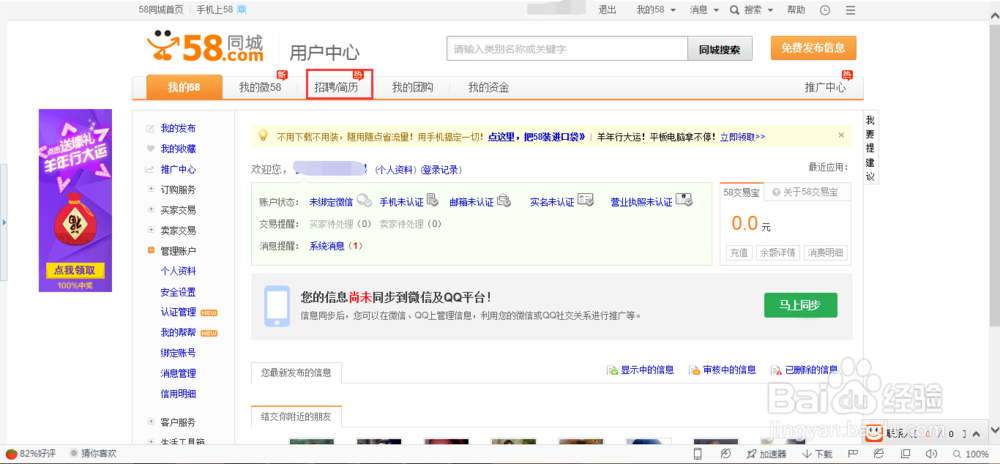Click the lightbulb tip icon in yellow banner
The height and width of the screenshot is (464, 1000).
(x=262, y=135)
